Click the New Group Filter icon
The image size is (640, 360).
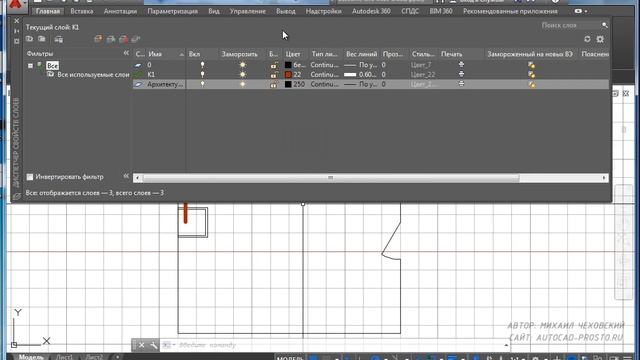click(42, 39)
